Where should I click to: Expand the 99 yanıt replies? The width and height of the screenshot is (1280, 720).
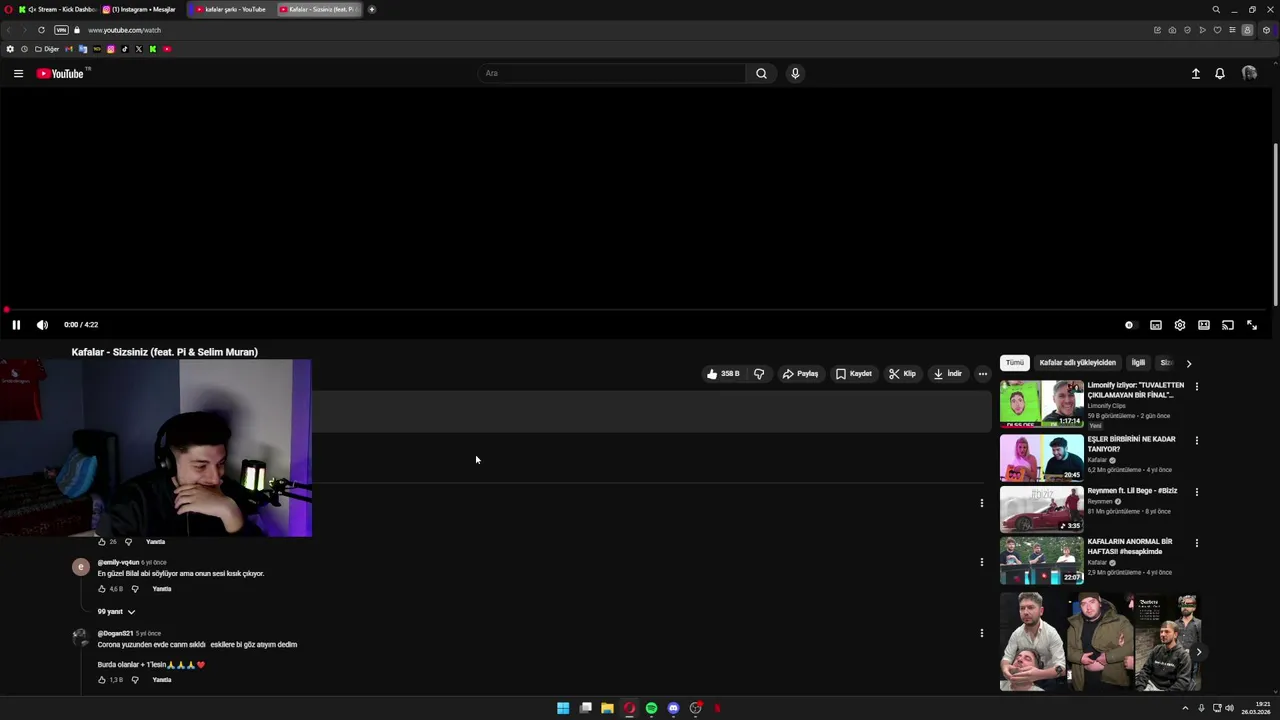(x=116, y=612)
